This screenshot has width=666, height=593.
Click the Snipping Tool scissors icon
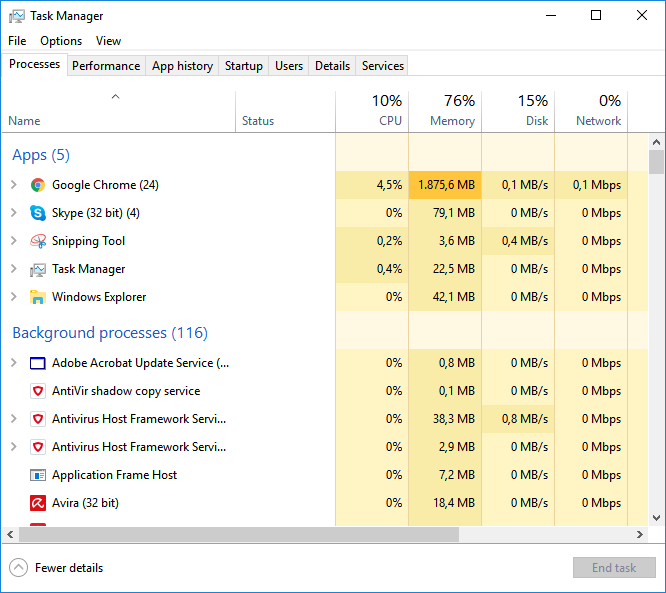tap(38, 241)
